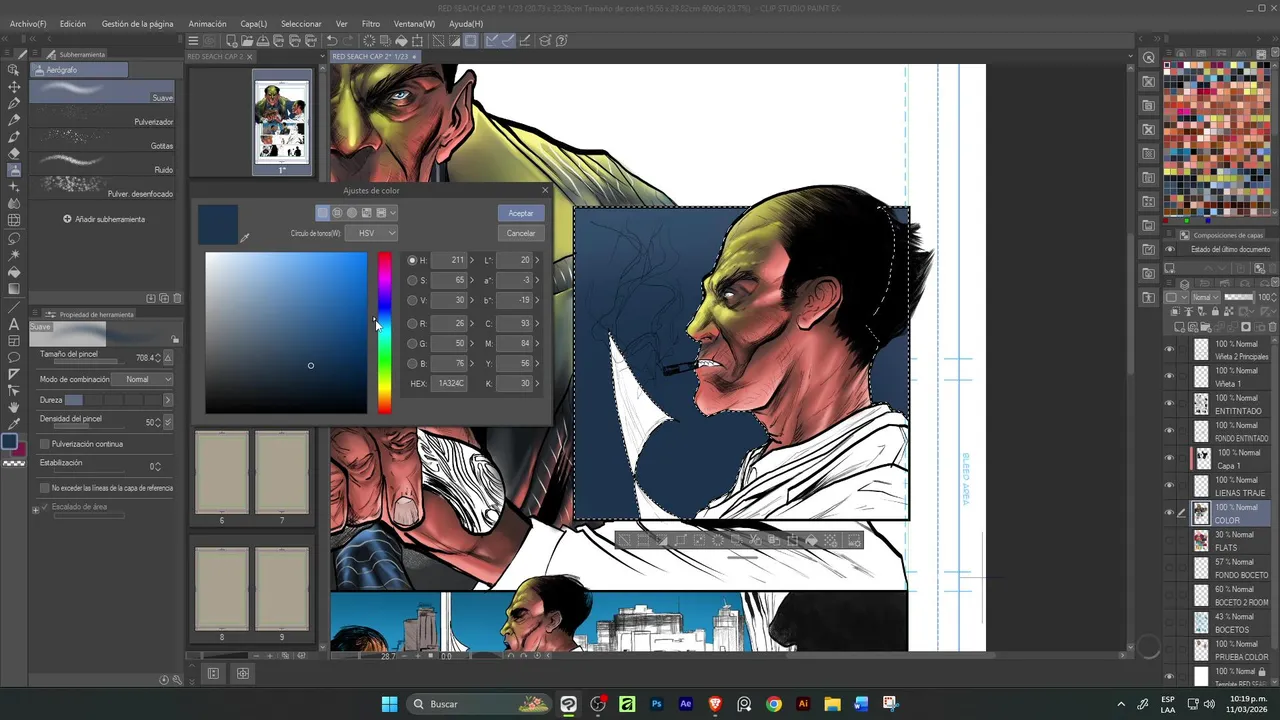Click the Open file folder icon
1280x720 pixels.
pos(247,41)
